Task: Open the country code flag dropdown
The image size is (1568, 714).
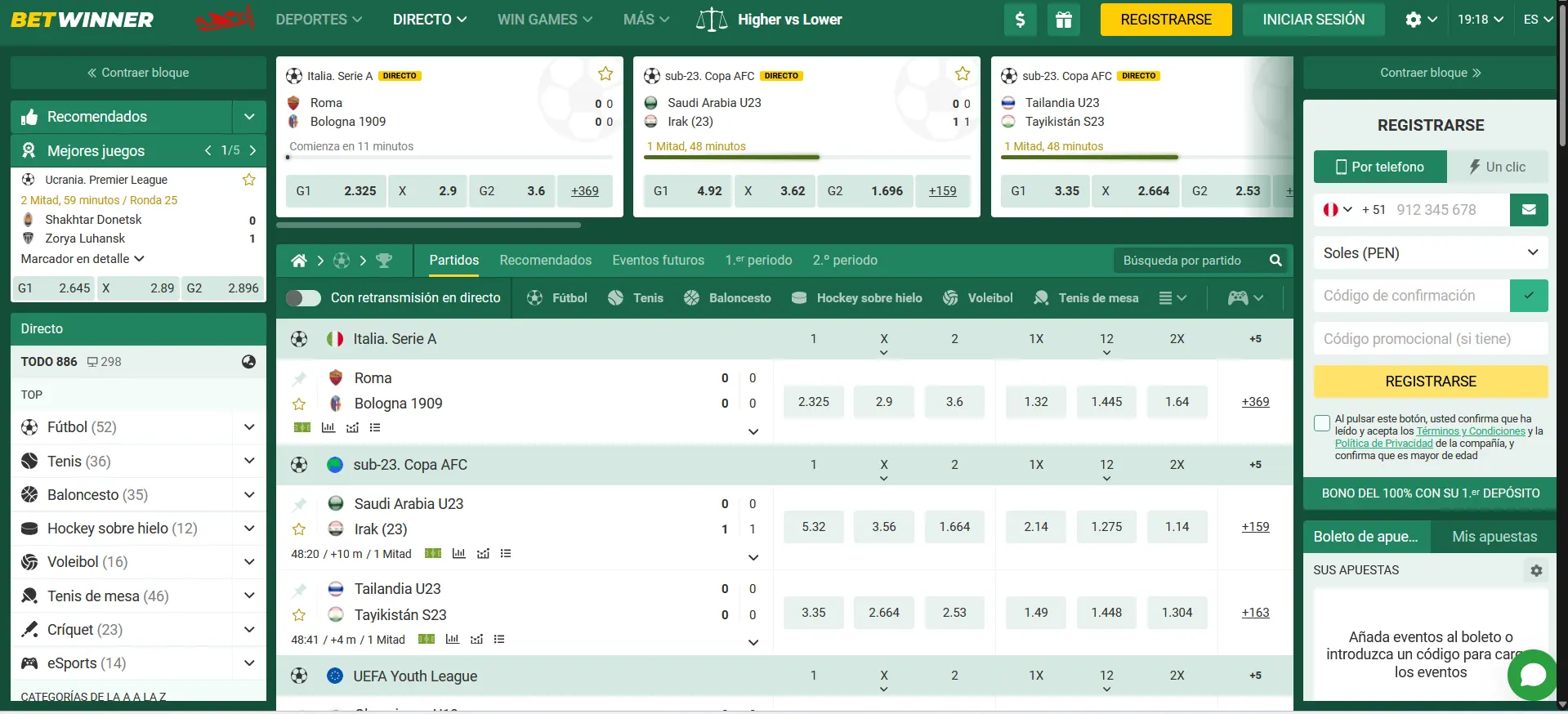Action: click(x=1338, y=210)
